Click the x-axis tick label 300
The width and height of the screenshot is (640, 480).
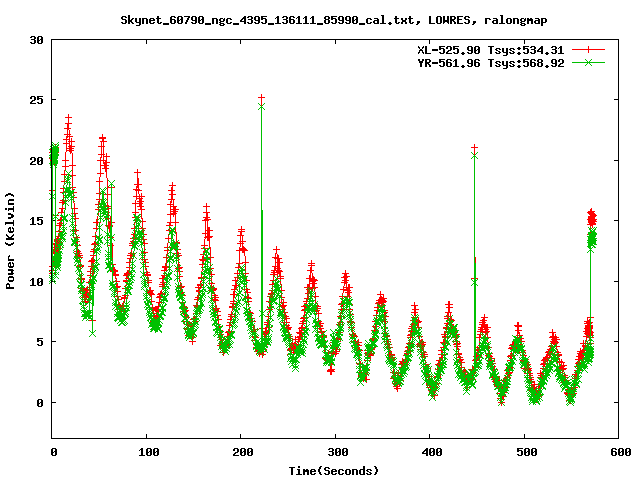(337, 452)
